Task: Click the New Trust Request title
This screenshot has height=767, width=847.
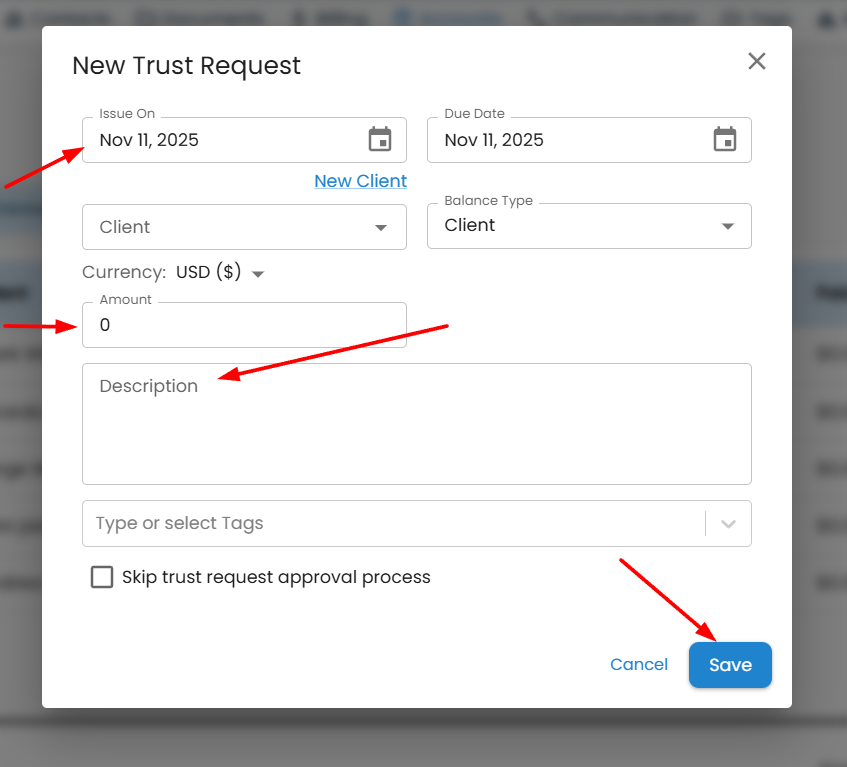Action: [186, 66]
